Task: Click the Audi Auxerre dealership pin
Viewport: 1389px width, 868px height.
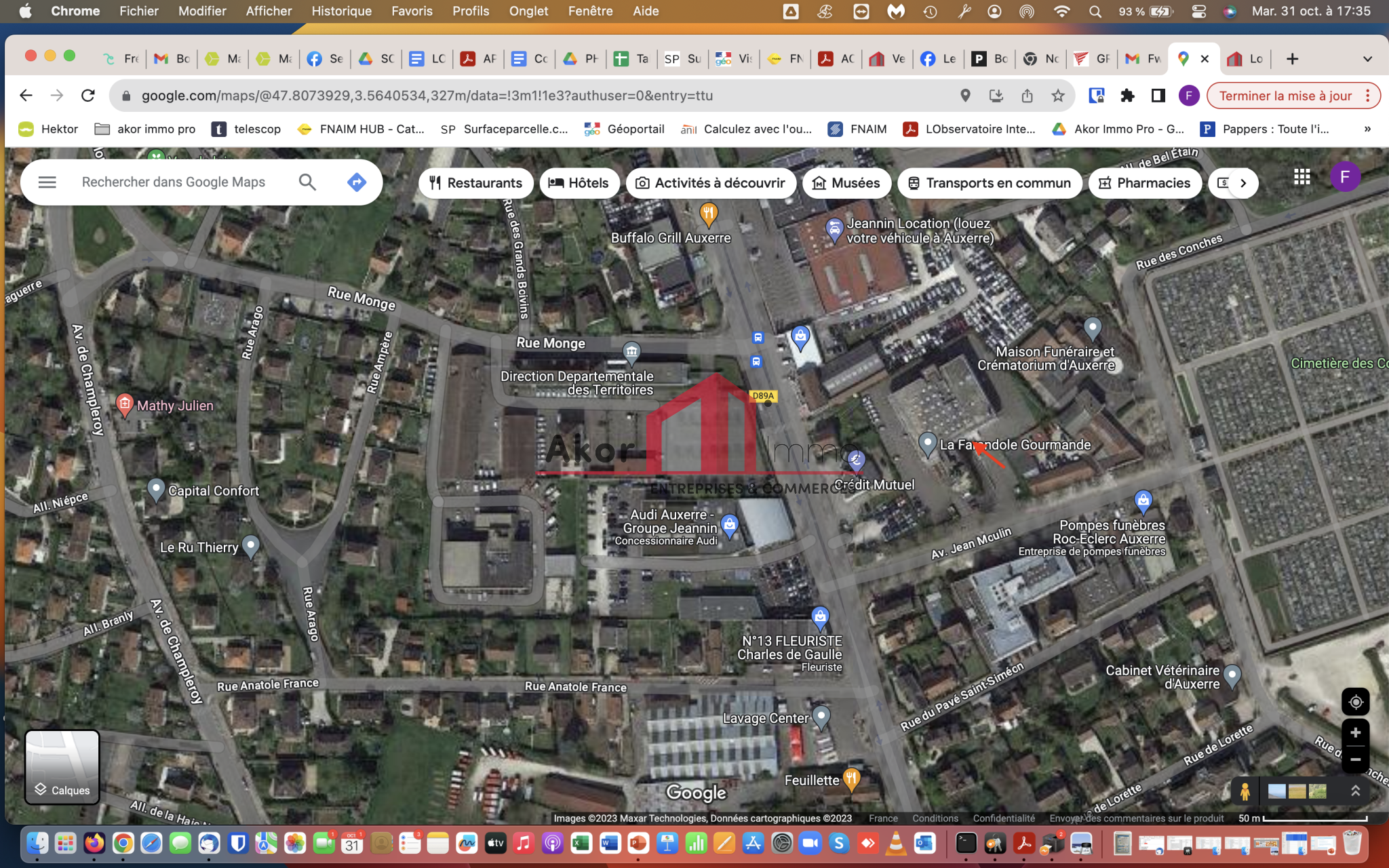Action: [x=730, y=525]
